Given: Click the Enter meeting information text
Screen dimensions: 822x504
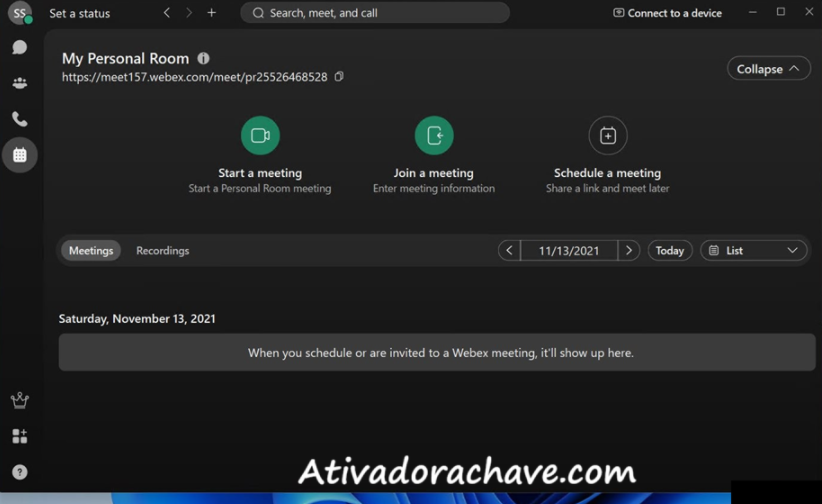Looking at the screenshot, I should click(x=434, y=188).
